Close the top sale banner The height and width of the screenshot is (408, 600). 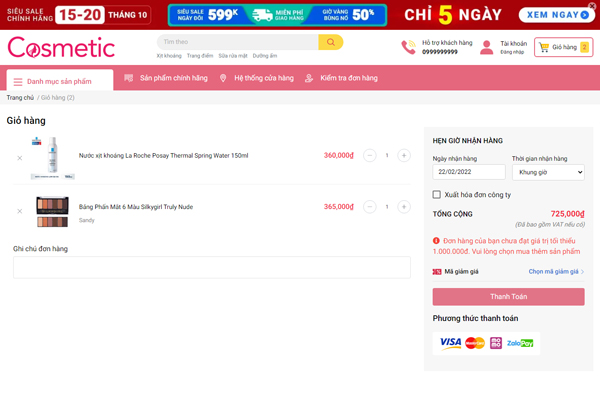coord(592,5)
